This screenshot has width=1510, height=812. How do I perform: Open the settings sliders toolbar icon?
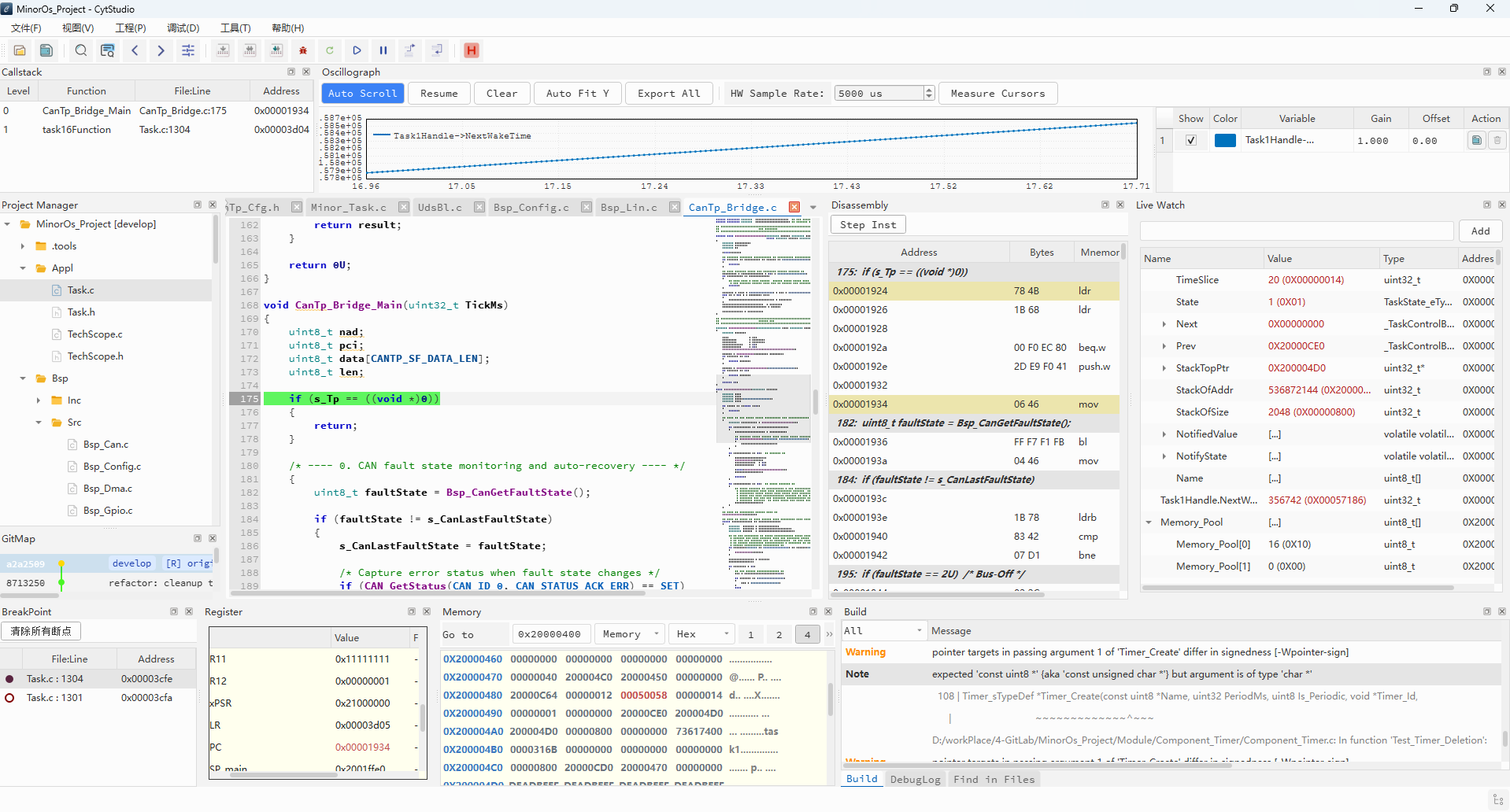(x=188, y=50)
